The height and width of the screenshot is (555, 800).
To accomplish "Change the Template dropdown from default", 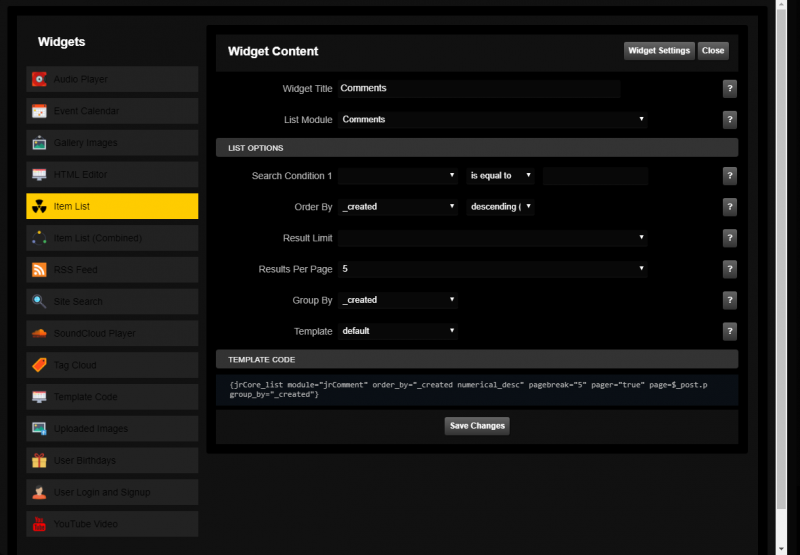I will 397,331.
